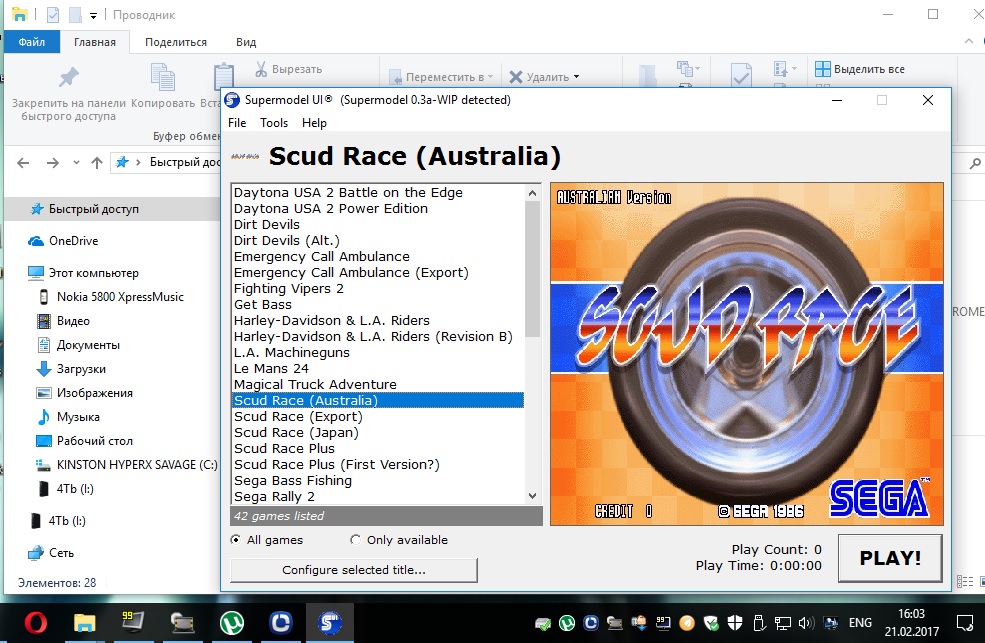Select the Главная ribbon tab

pyautogui.click(x=95, y=42)
